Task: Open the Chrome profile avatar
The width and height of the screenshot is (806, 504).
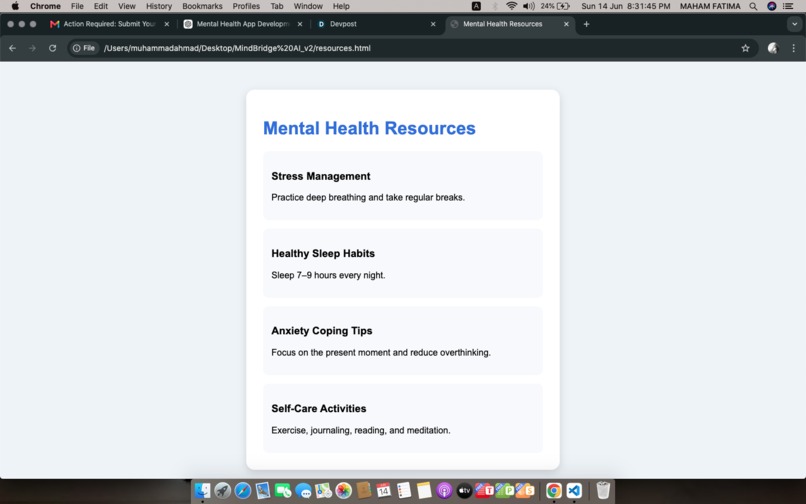Action: click(x=773, y=48)
